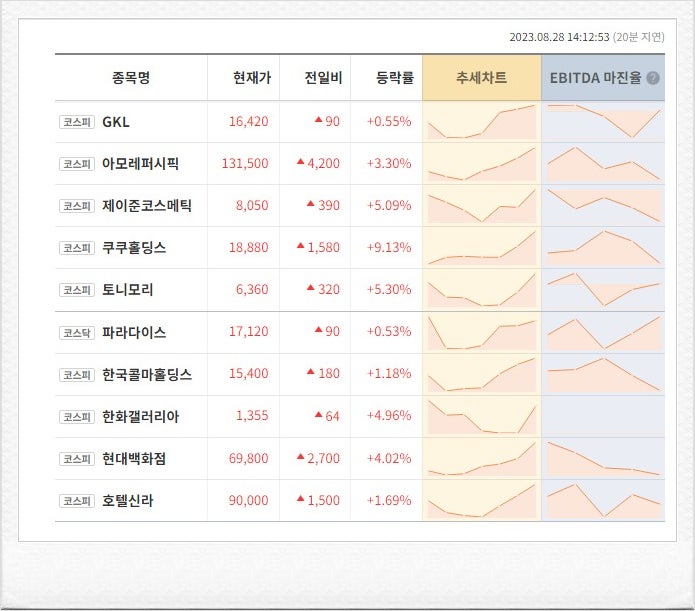Select the EBITDA 마진율 column header
Image resolution: width=695 pixels, height=611 pixels.
click(603, 78)
